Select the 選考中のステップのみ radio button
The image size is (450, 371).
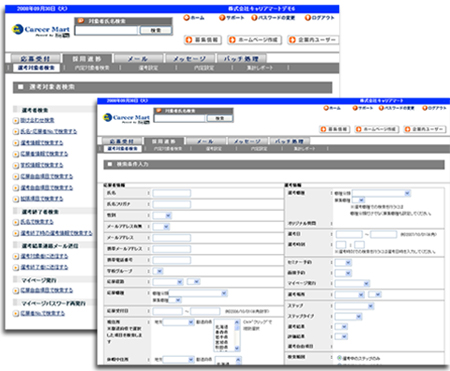pyautogui.click(x=339, y=358)
